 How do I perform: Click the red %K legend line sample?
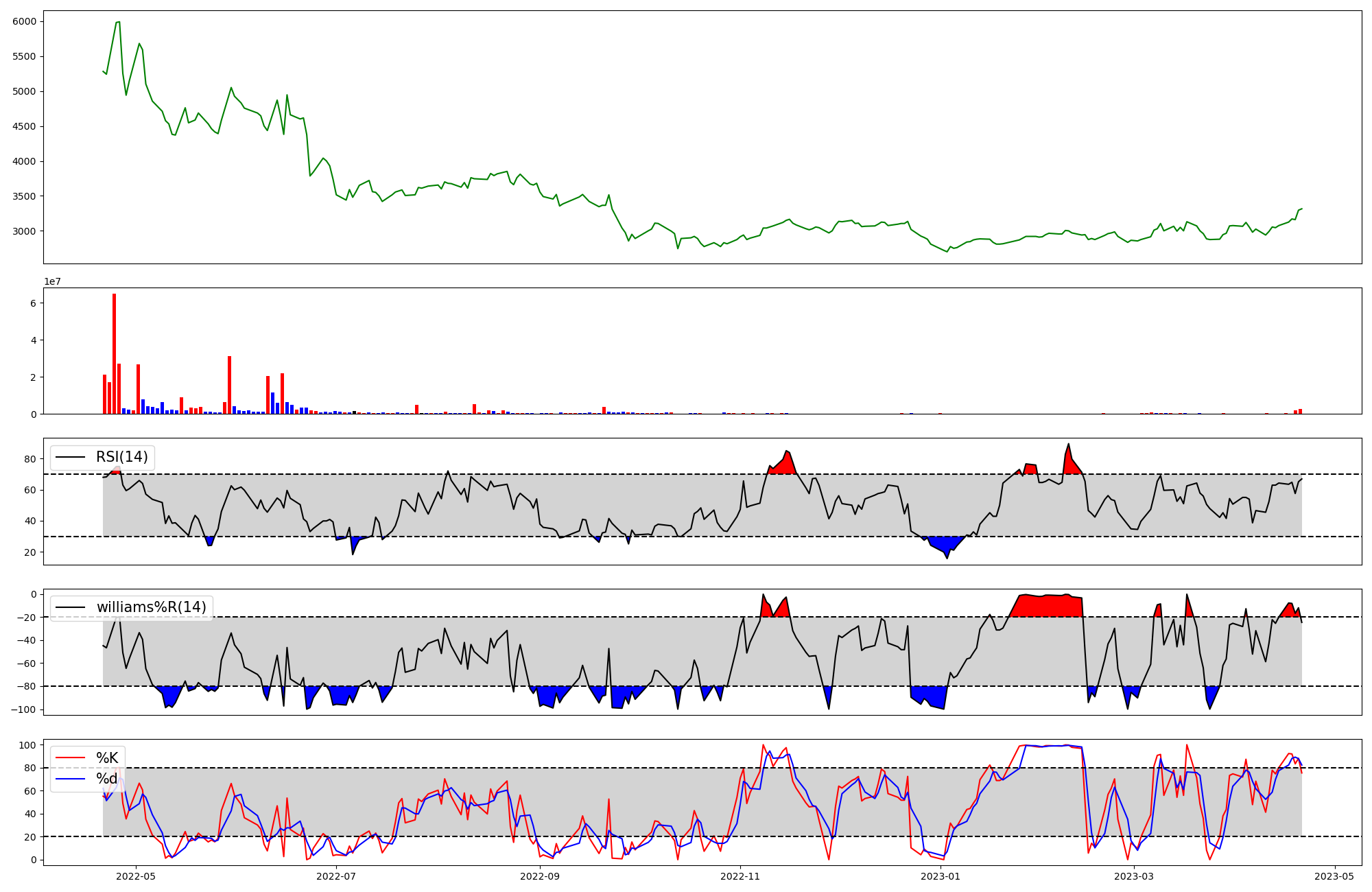pos(70,758)
